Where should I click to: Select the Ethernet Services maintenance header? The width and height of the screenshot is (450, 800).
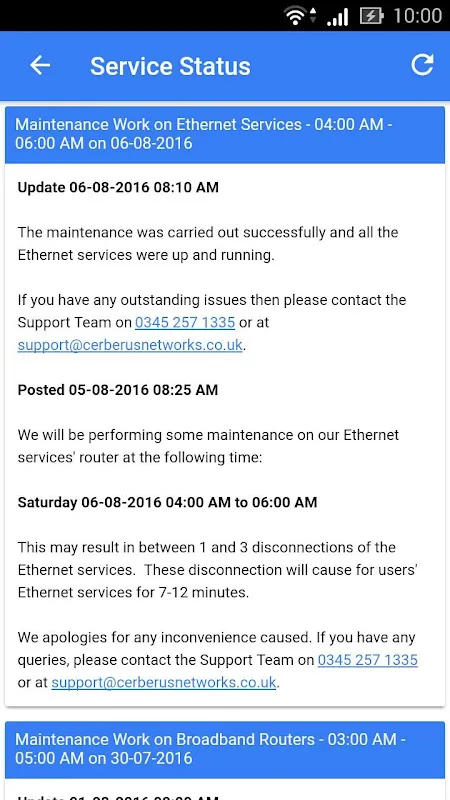(225, 135)
